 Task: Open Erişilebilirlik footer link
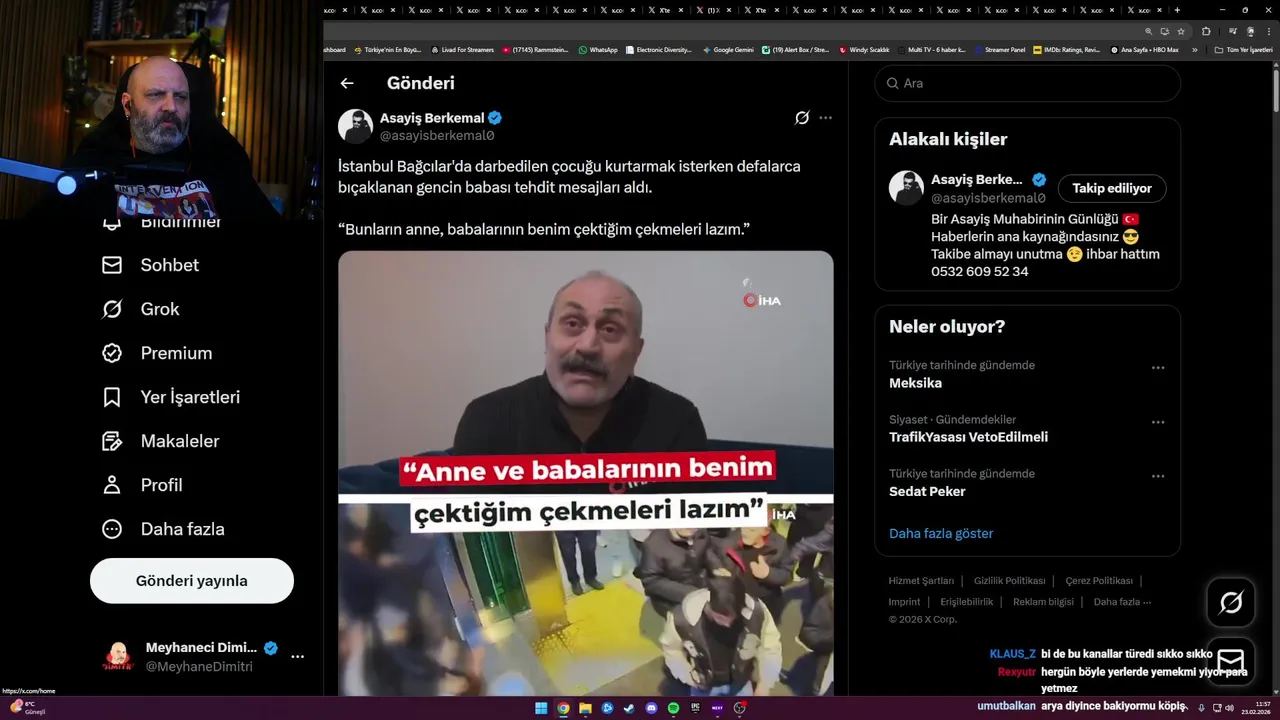[966, 602]
